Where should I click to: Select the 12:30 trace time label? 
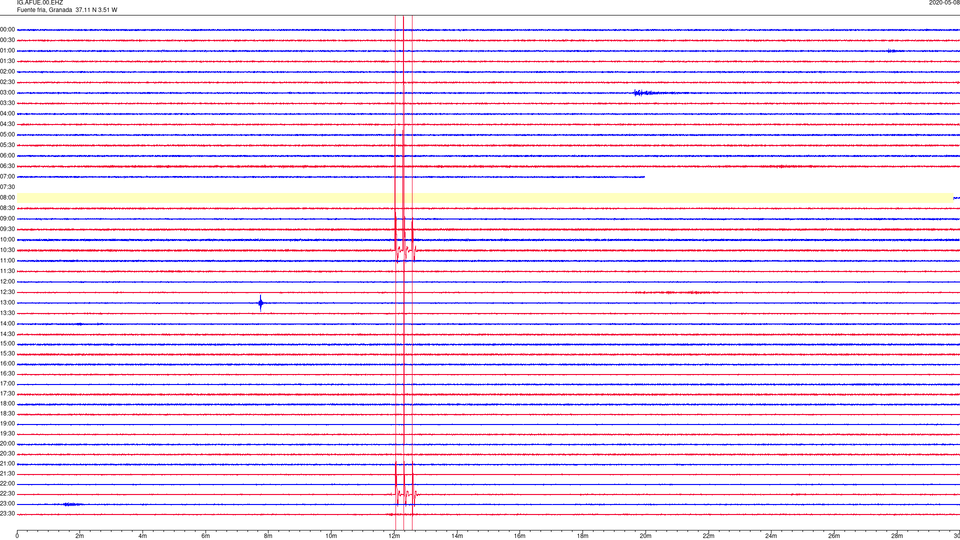point(7,292)
